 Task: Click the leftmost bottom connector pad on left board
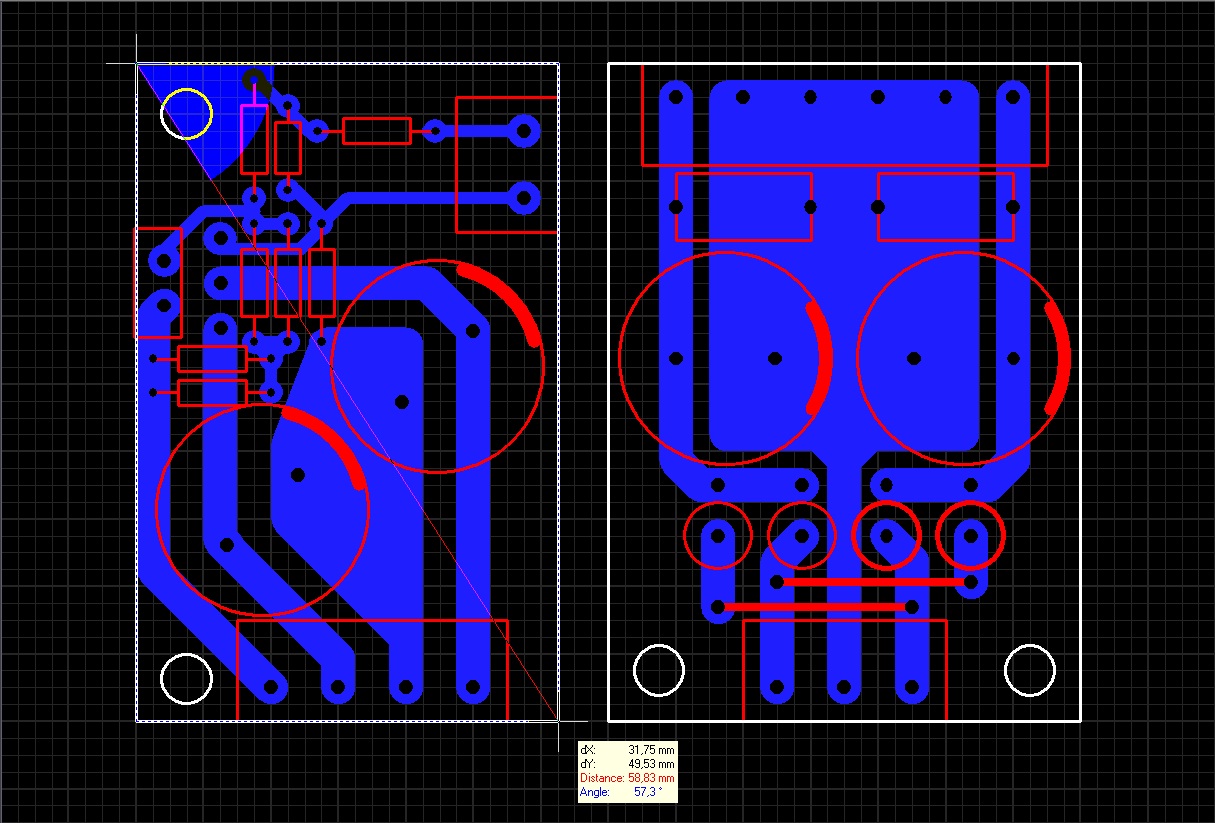click(x=271, y=688)
